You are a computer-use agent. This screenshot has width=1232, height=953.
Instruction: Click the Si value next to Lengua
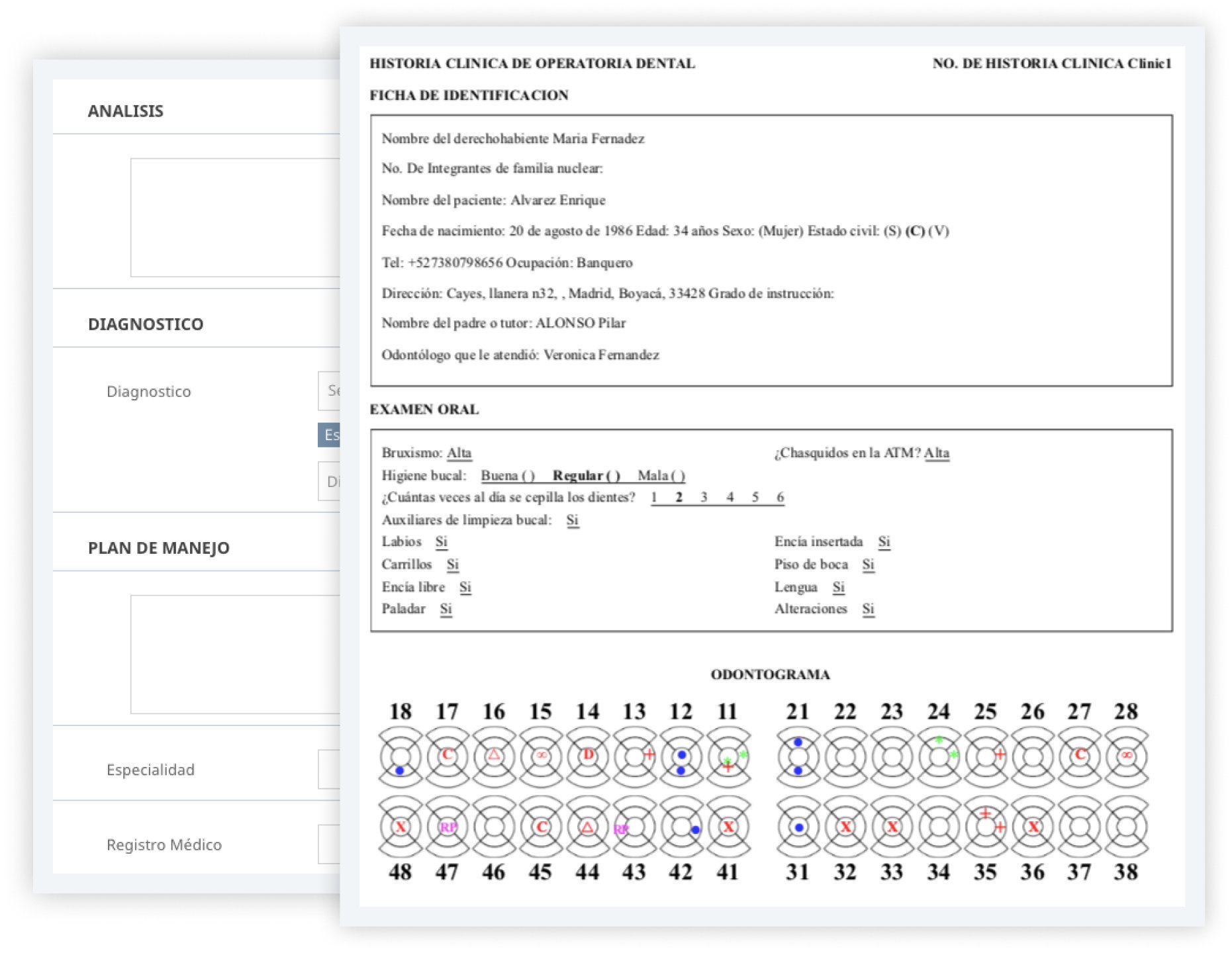[839, 587]
